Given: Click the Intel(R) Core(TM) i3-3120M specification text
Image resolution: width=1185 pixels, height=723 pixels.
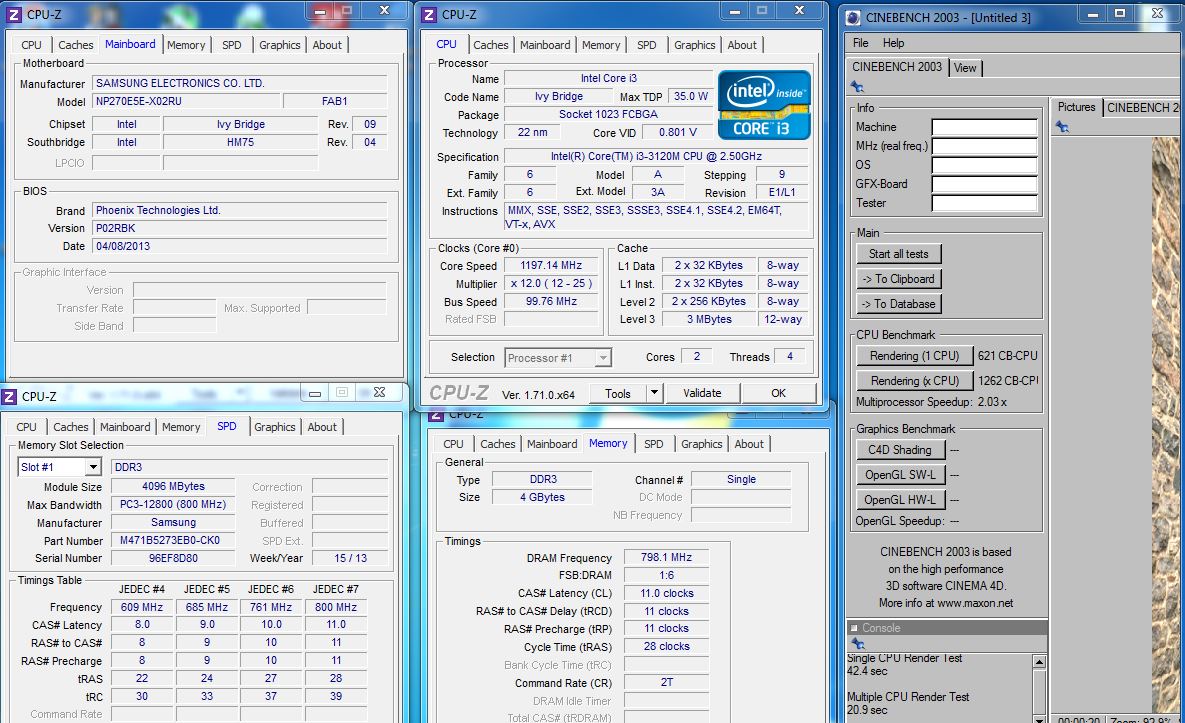Looking at the screenshot, I should (656, 156).
